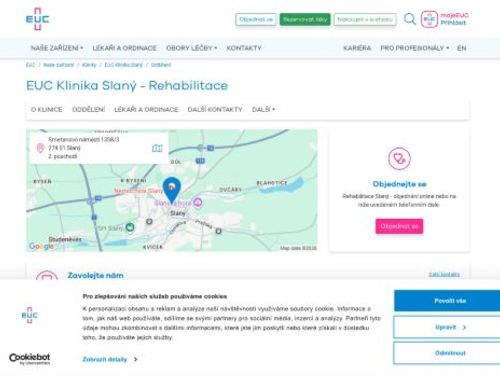Viewport: 500px width, 375px height.
Task: Click the BLAHOTICE label on the map
Action: pyautogui.click(x=272, y=183)
